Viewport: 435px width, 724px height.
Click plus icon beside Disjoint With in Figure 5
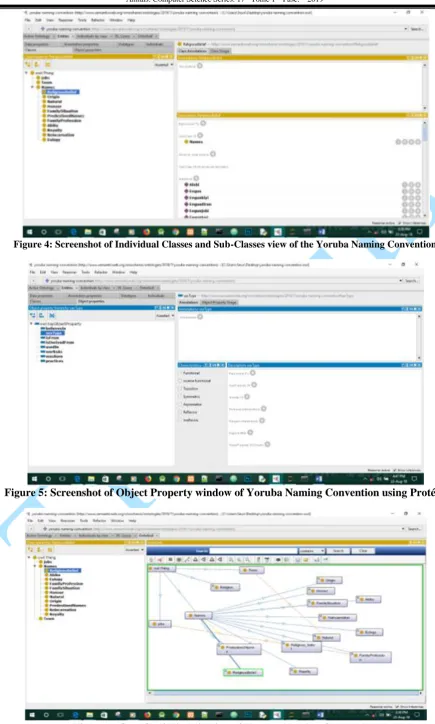click(250, 432)
